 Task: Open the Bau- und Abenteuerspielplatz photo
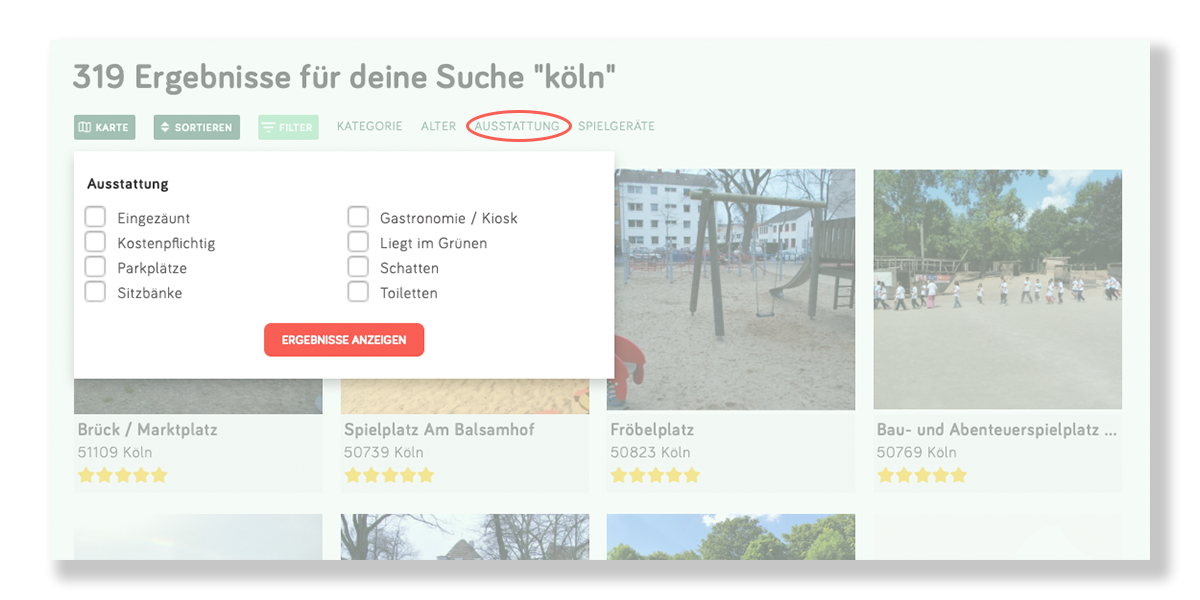click(997, 289)
